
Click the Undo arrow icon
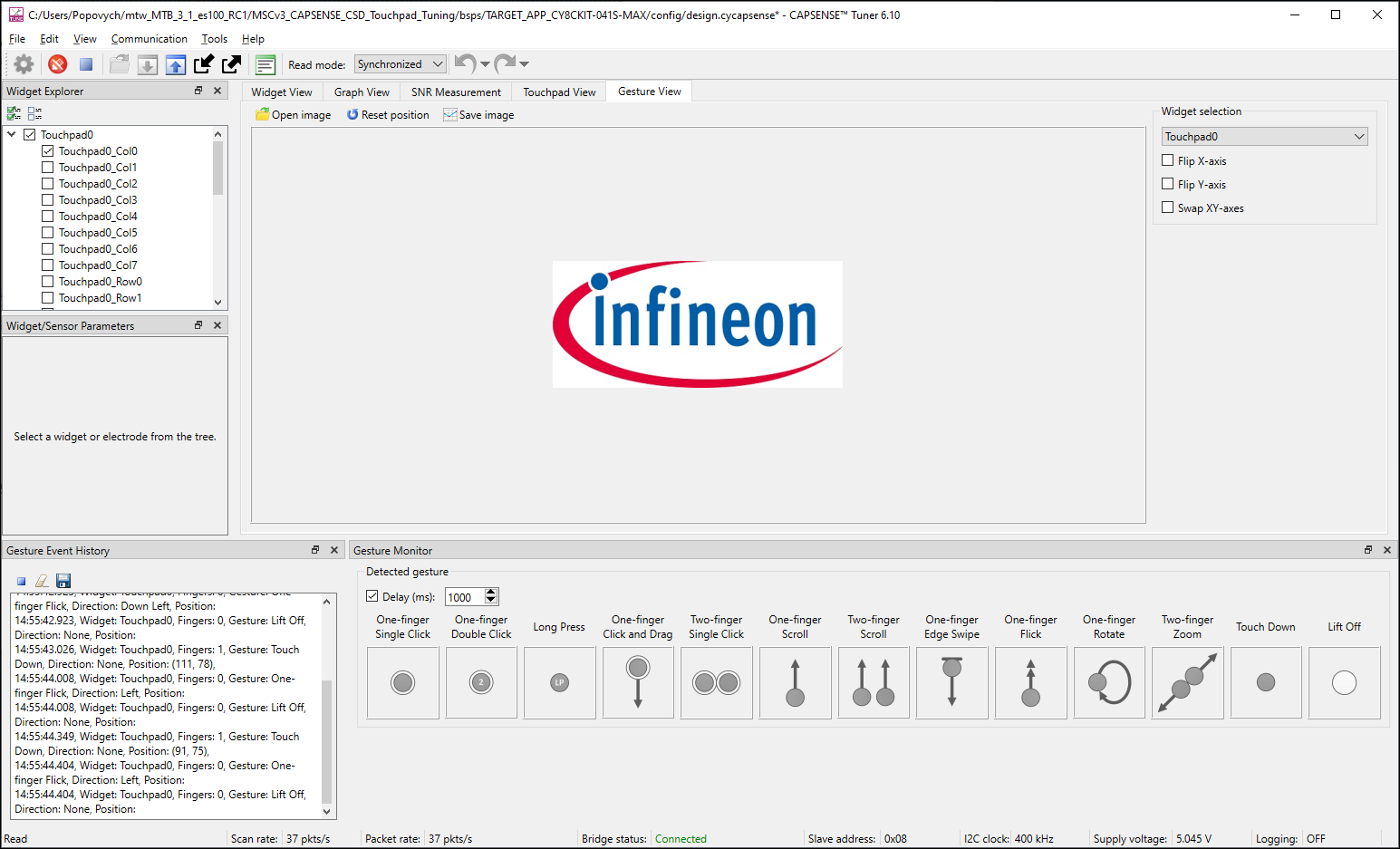coord(465,63)
